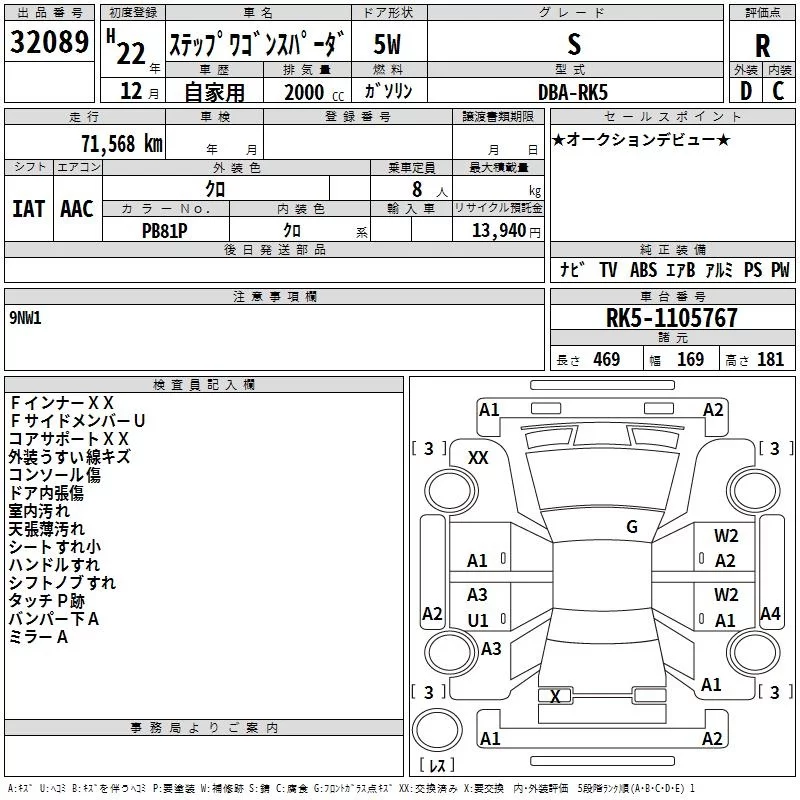Select the G windshield mark on the diagram
The image size is (800, 800).
(631, 527)
